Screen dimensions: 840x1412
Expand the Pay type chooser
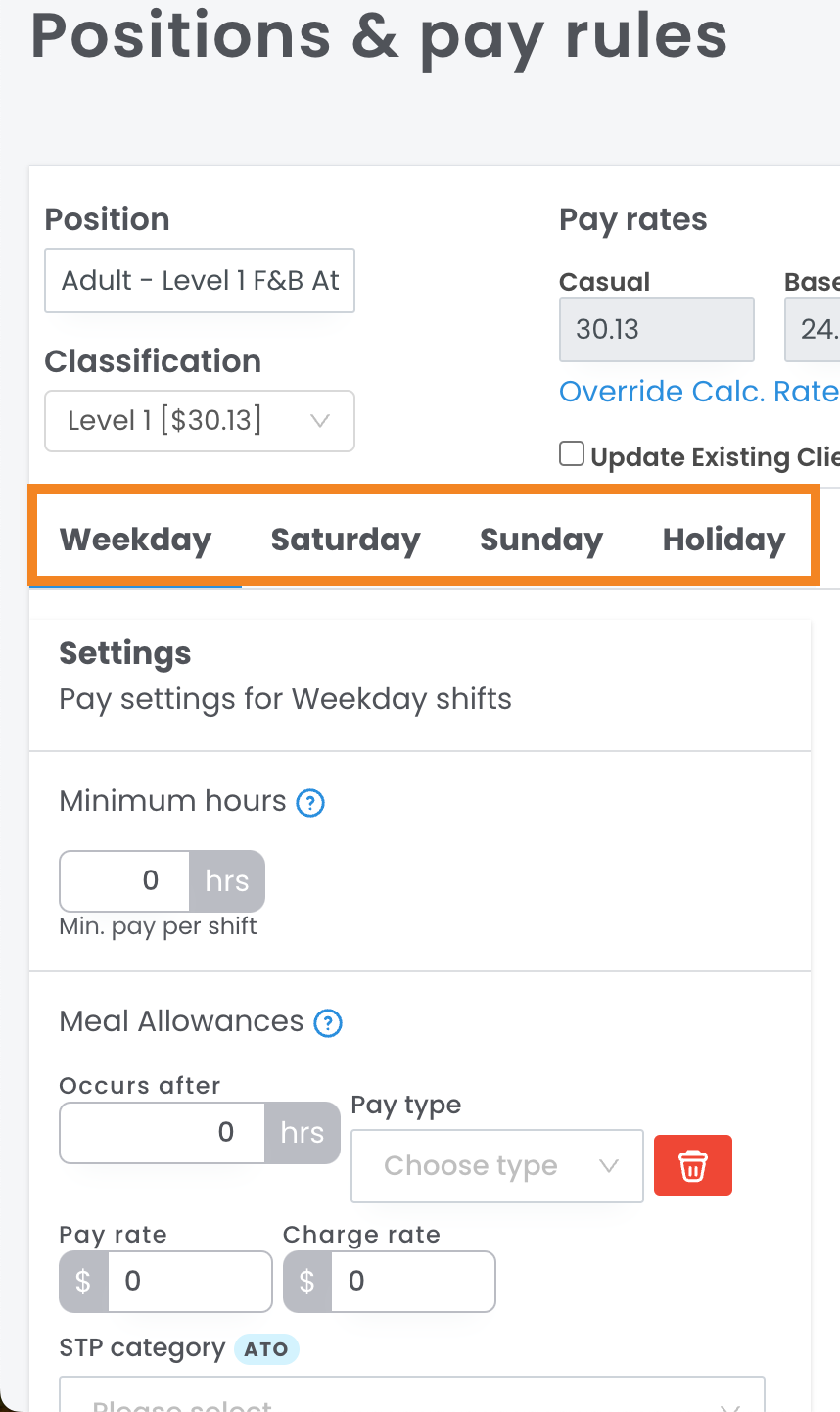(x=497, y=1165)
